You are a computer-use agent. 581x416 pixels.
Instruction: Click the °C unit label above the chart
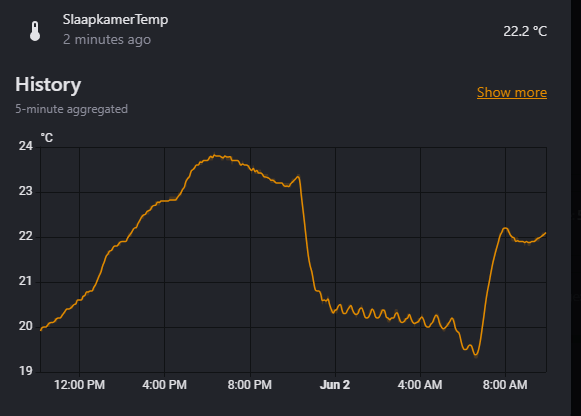pos(47,138)
